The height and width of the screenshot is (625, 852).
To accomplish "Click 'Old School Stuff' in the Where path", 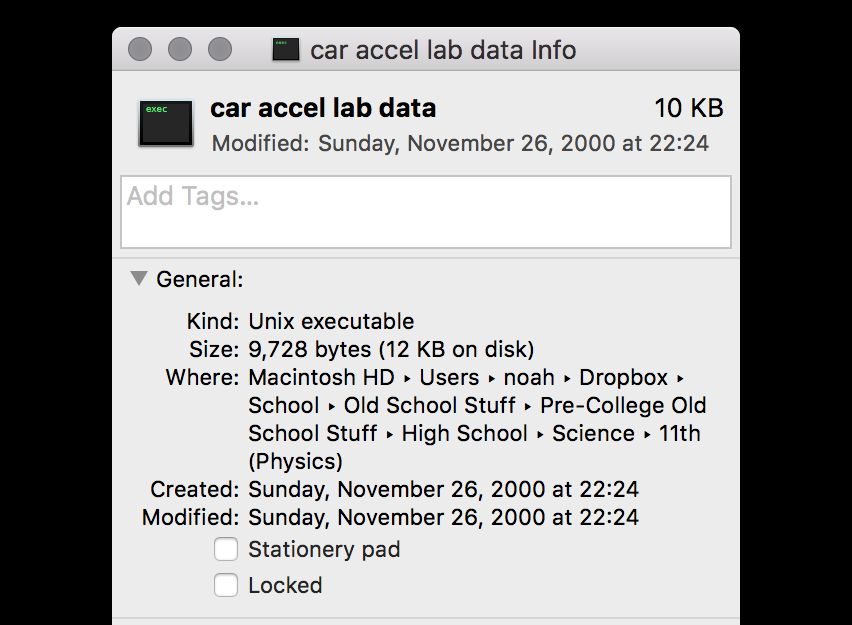I will click(x=429, y=405).
